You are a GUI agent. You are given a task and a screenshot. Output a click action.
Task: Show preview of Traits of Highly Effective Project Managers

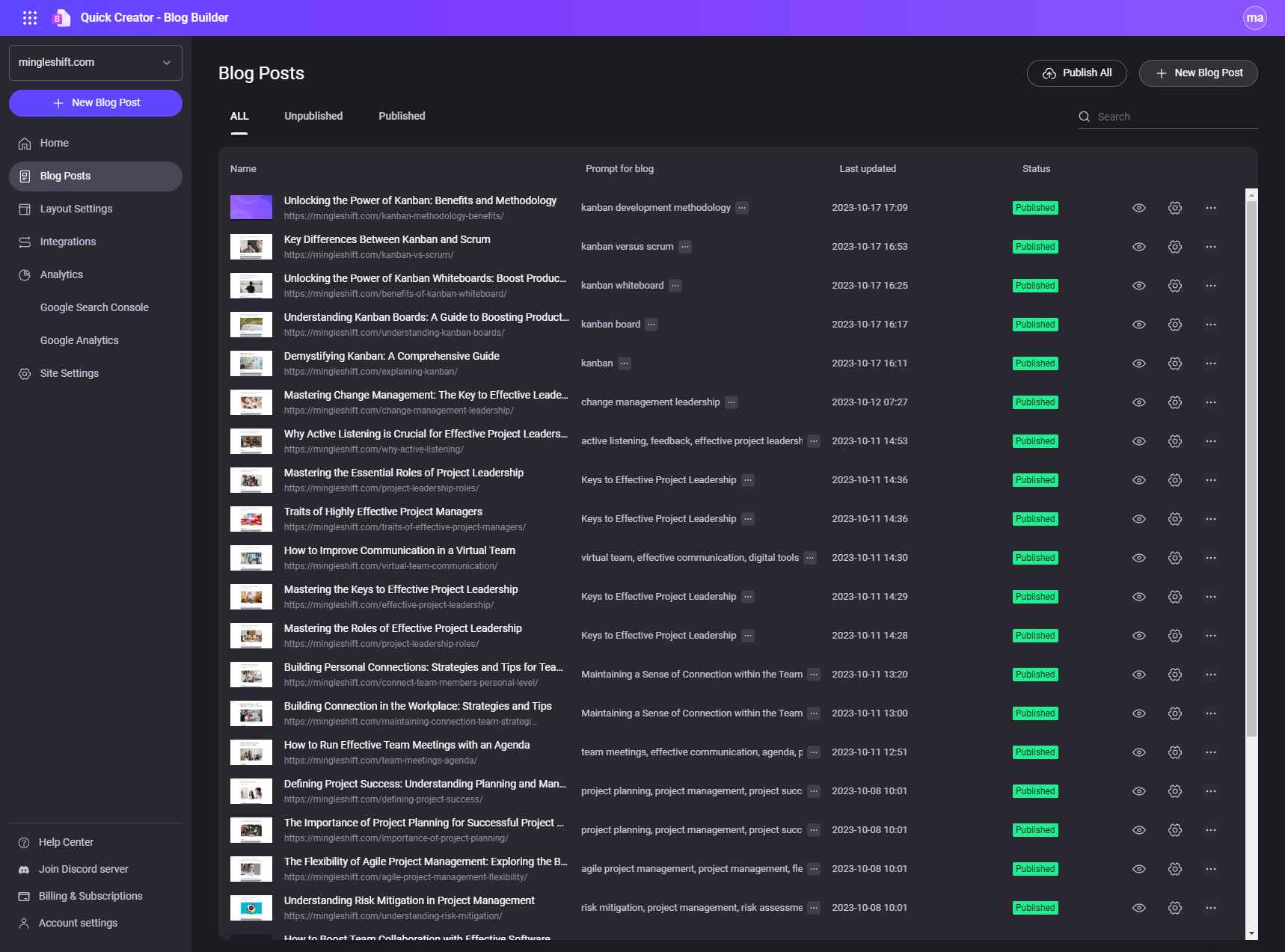1139,518
